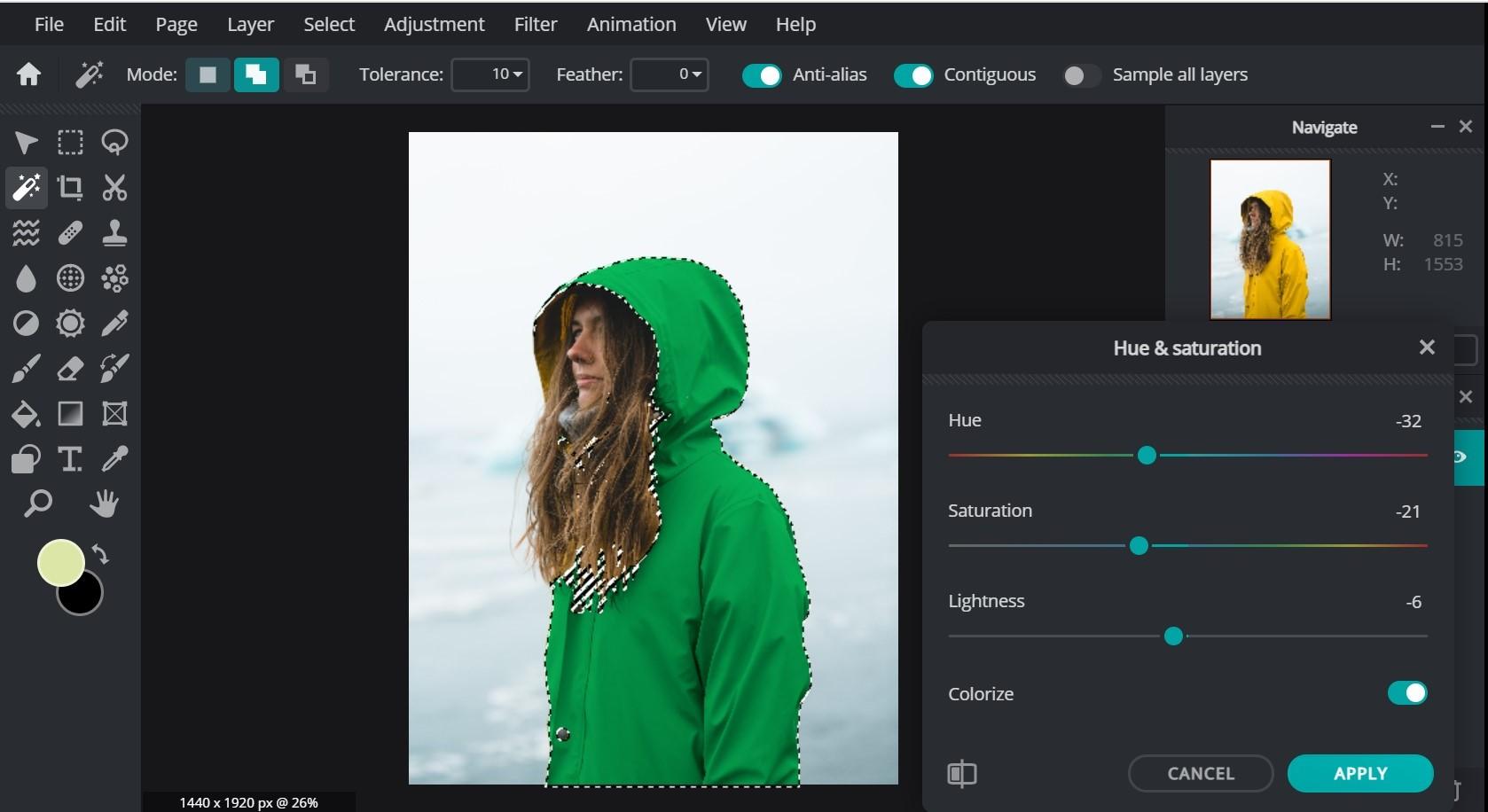Select the scissors Cutout tool
Viewport: 1488px width, 812px height.
coord(114,188)
